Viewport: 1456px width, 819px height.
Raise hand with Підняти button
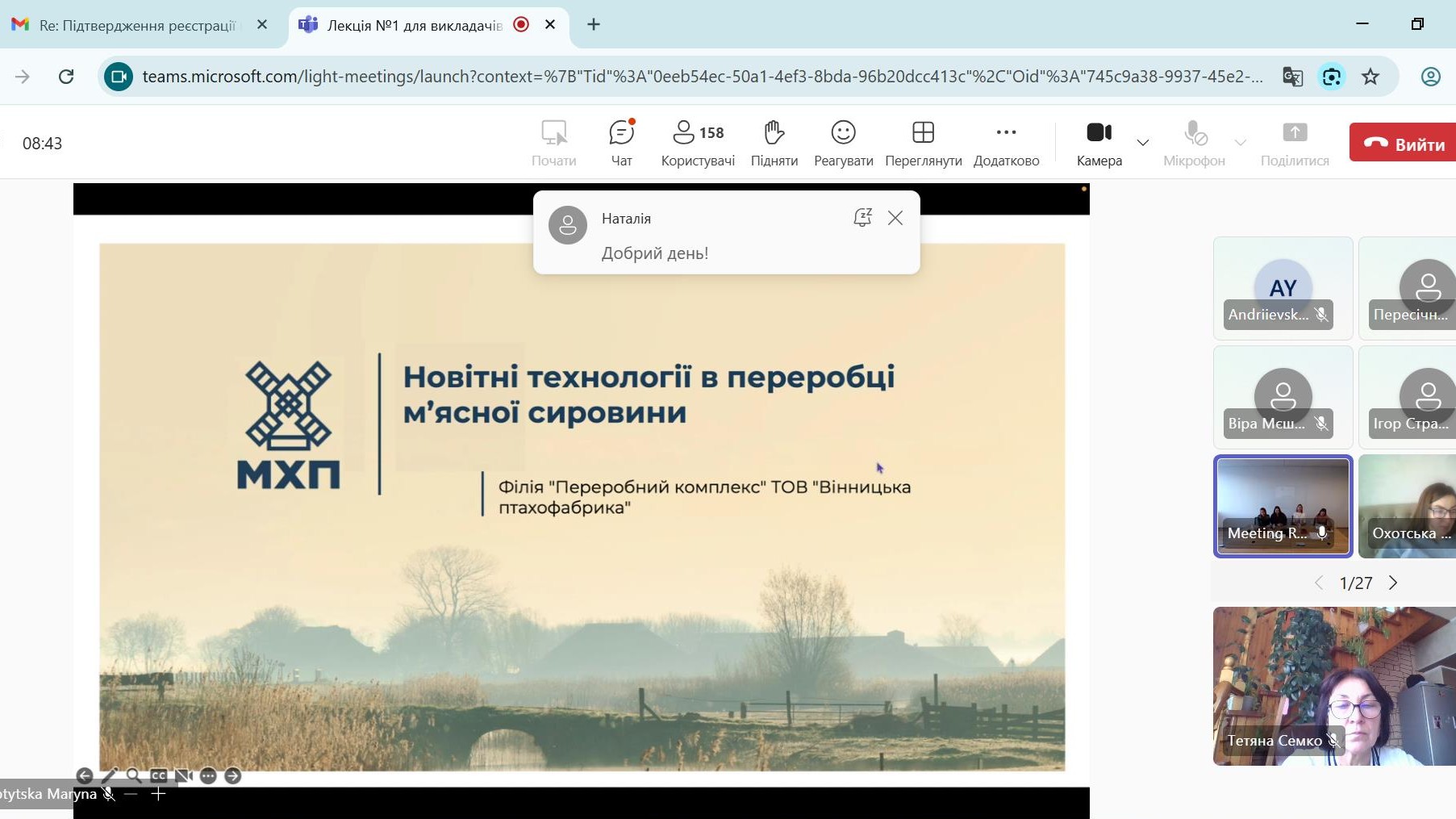[x=774, y=143]
